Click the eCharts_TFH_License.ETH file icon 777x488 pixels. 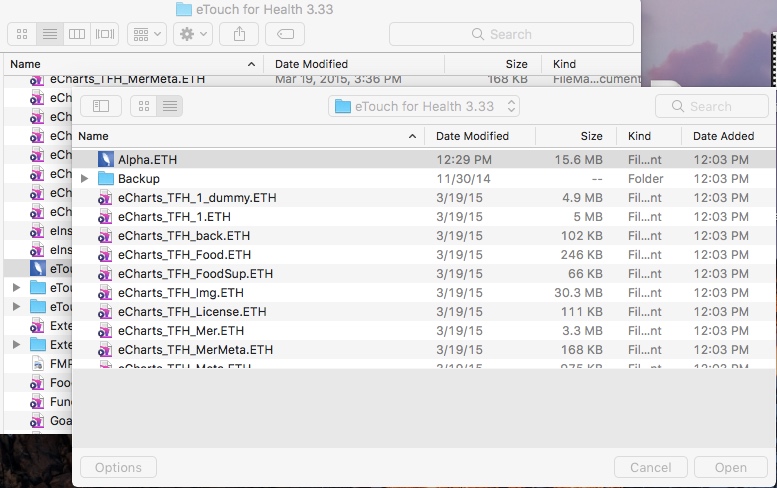105,312
